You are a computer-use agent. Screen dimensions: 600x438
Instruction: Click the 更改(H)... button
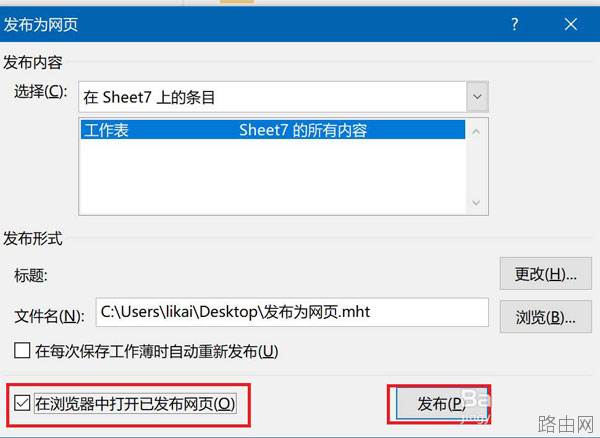[x=546, y=274]
